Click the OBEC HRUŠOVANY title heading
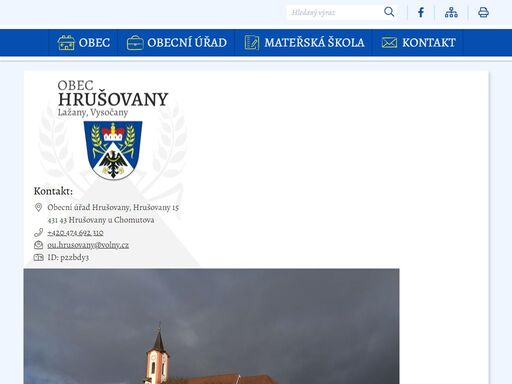 (x=113, y=94)
